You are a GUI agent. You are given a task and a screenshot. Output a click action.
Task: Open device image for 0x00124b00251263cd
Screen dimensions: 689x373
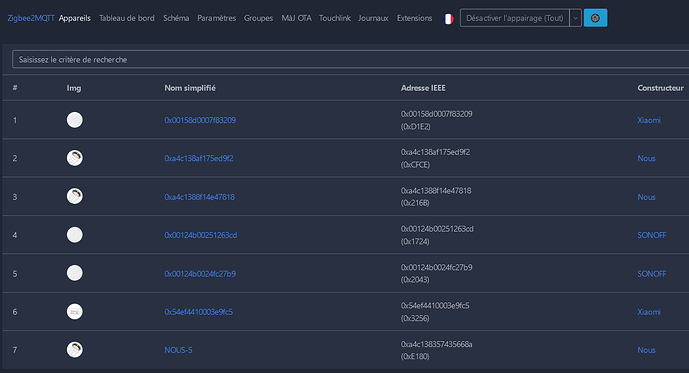75,235
